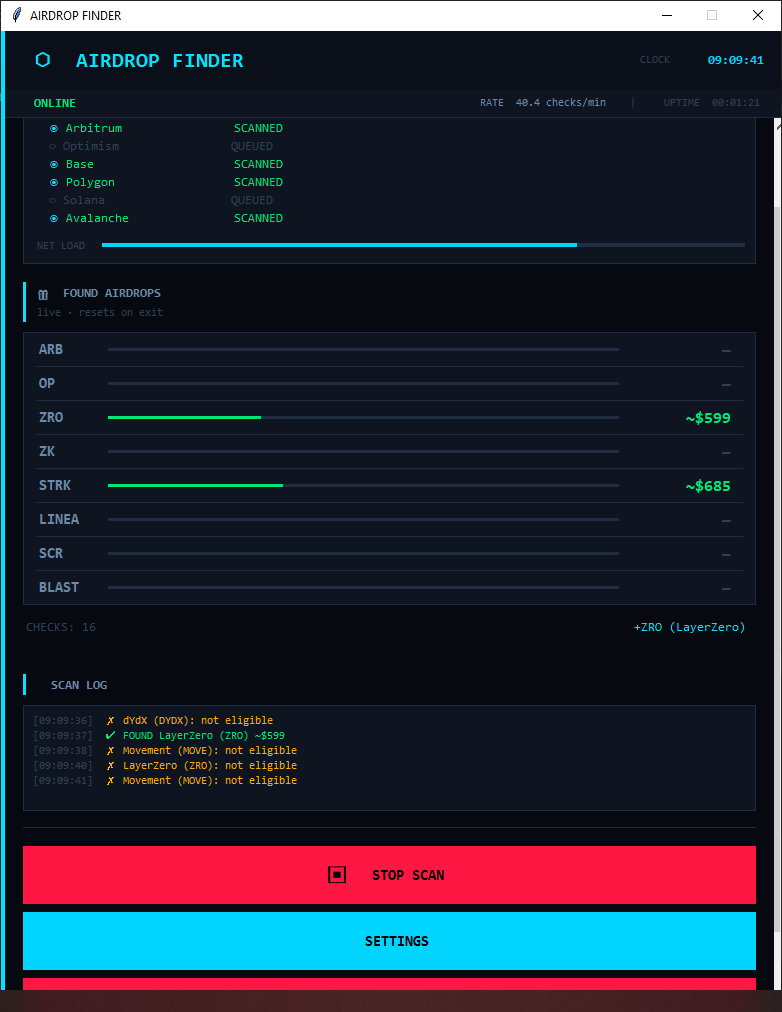Click the Avalanche chain bullet

point(54,219)
